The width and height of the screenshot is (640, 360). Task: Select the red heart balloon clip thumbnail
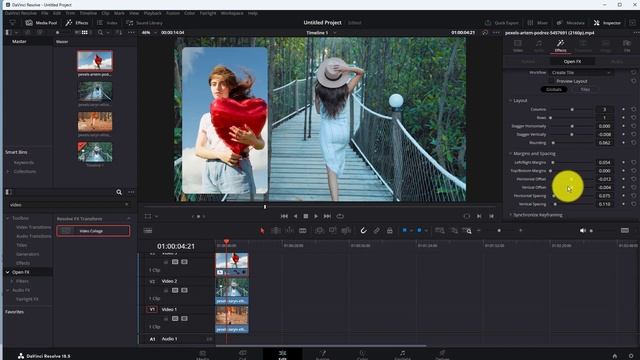[95, 61]
